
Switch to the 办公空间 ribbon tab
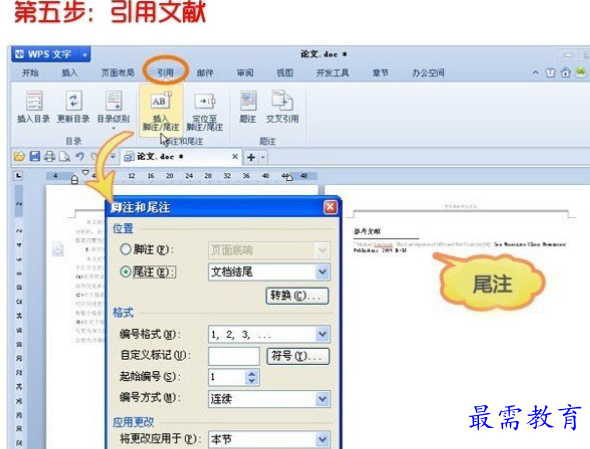(x=428, y=73)
